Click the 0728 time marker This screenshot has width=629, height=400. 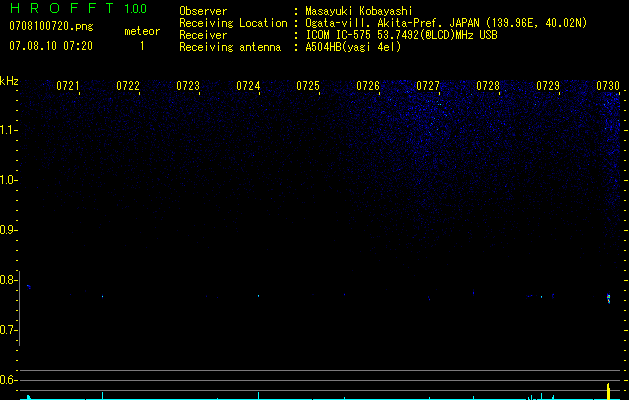(x=488, y=86)
